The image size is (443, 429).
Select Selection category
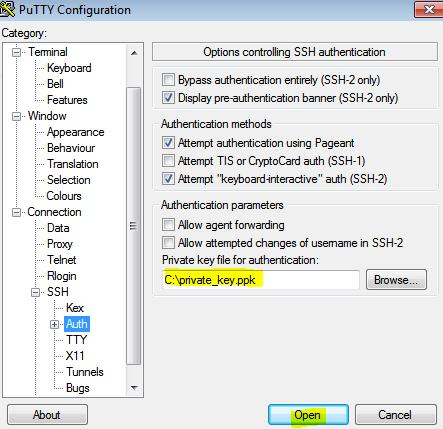pos(69,180)
